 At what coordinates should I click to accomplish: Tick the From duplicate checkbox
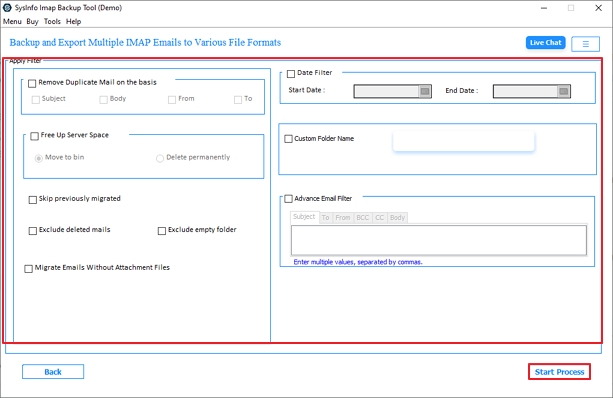tap(172, 100)
